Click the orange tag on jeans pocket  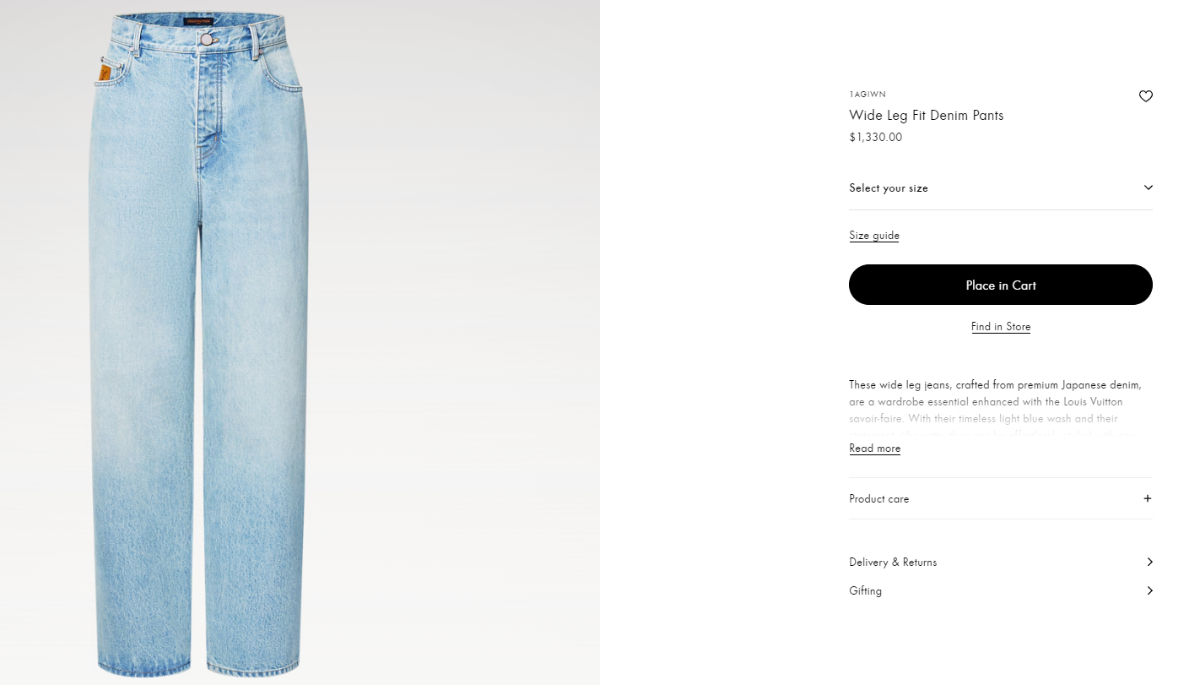point(105,72)
